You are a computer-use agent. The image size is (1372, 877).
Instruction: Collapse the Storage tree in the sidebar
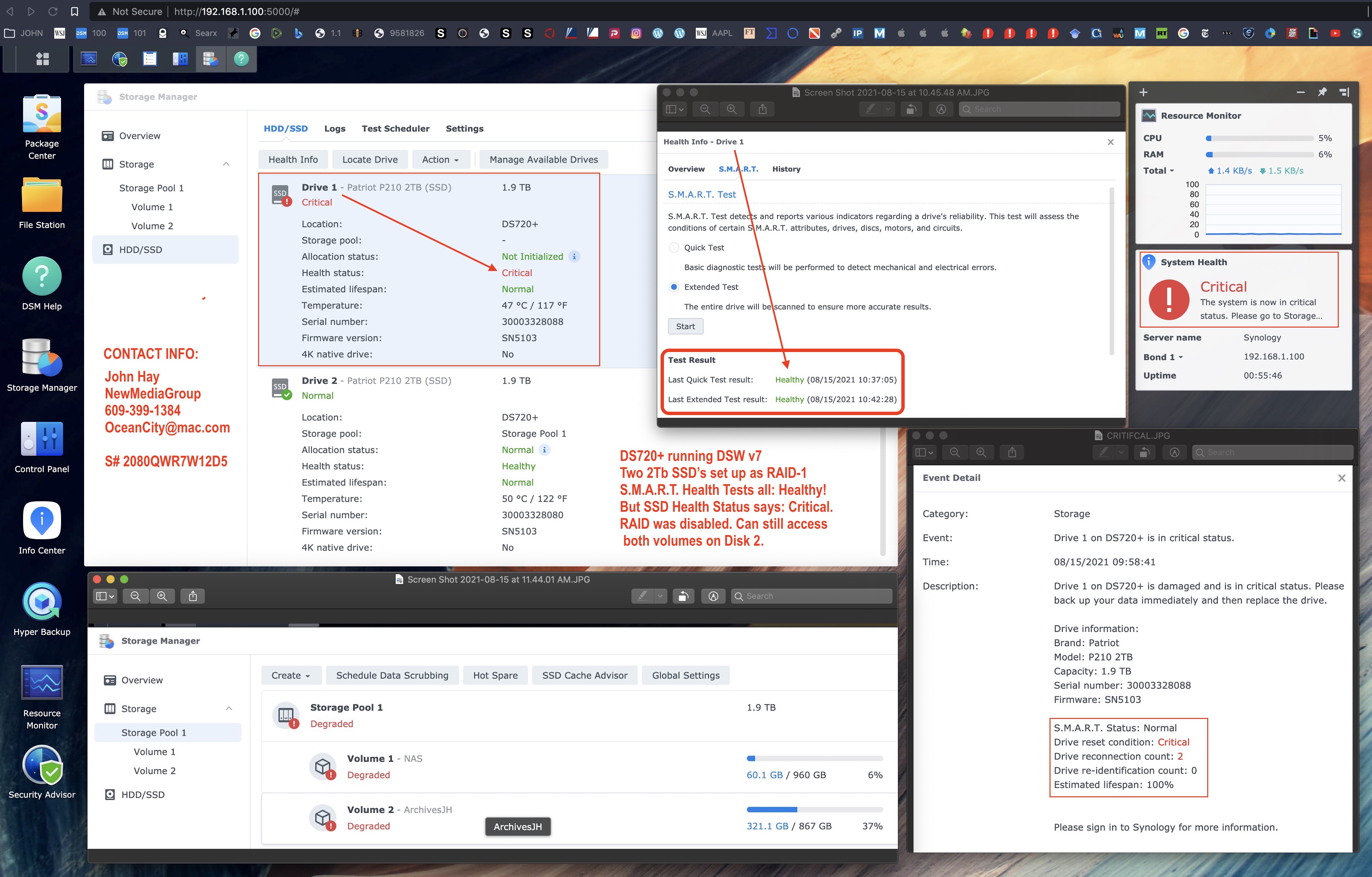click(226, 164)
